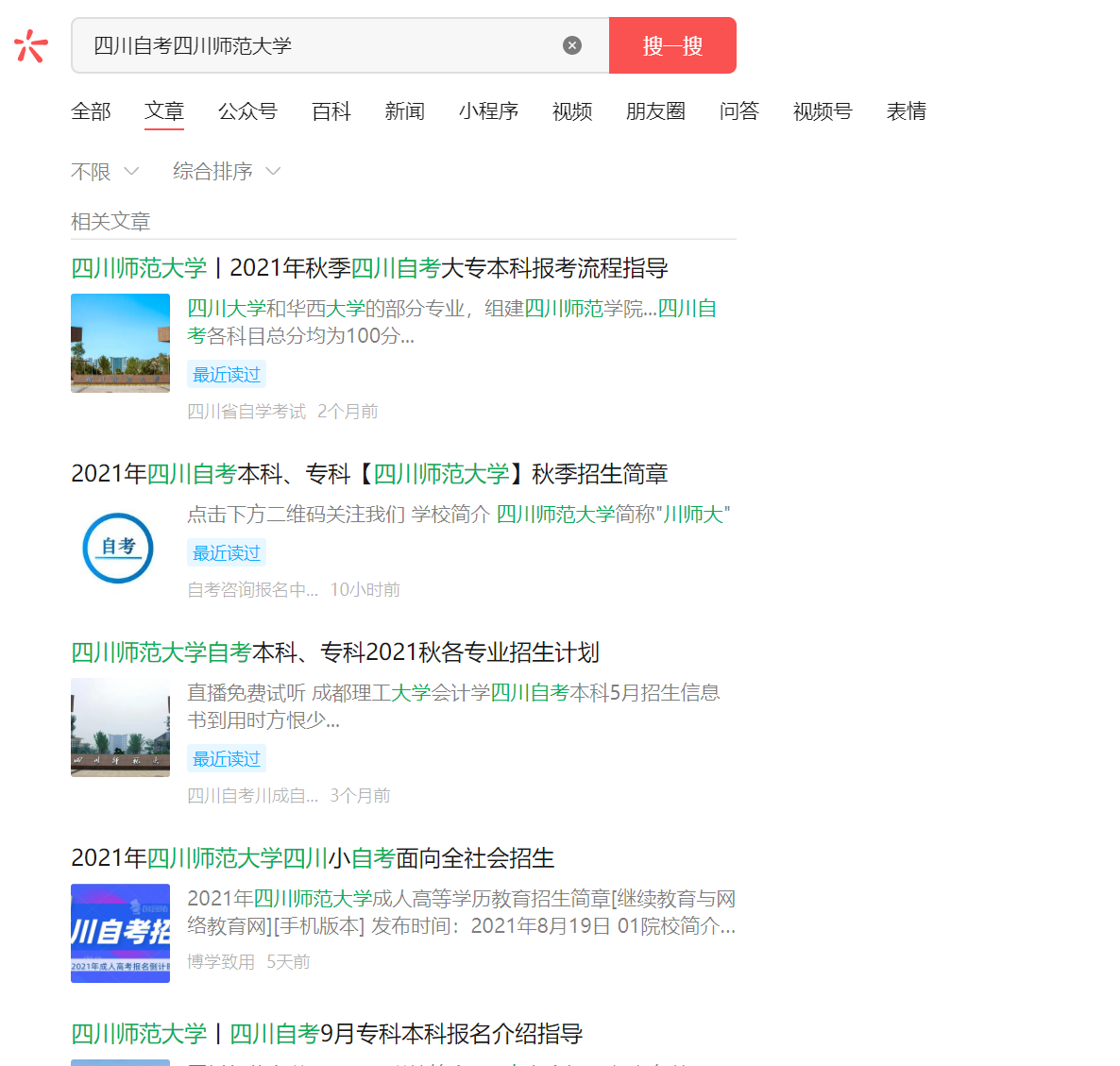Expand the 不限 time filter dropdown
The image size is (1120, 1066).
click(x=105, y=171)
